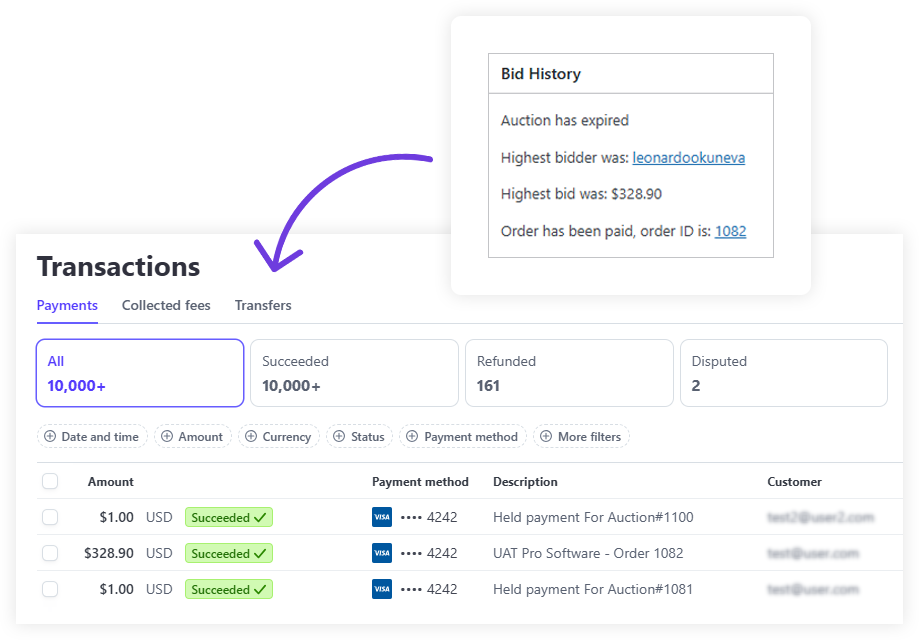Switch to the Collected fees tab
This screenshot has height=640, width=919.
pos(166,305)
